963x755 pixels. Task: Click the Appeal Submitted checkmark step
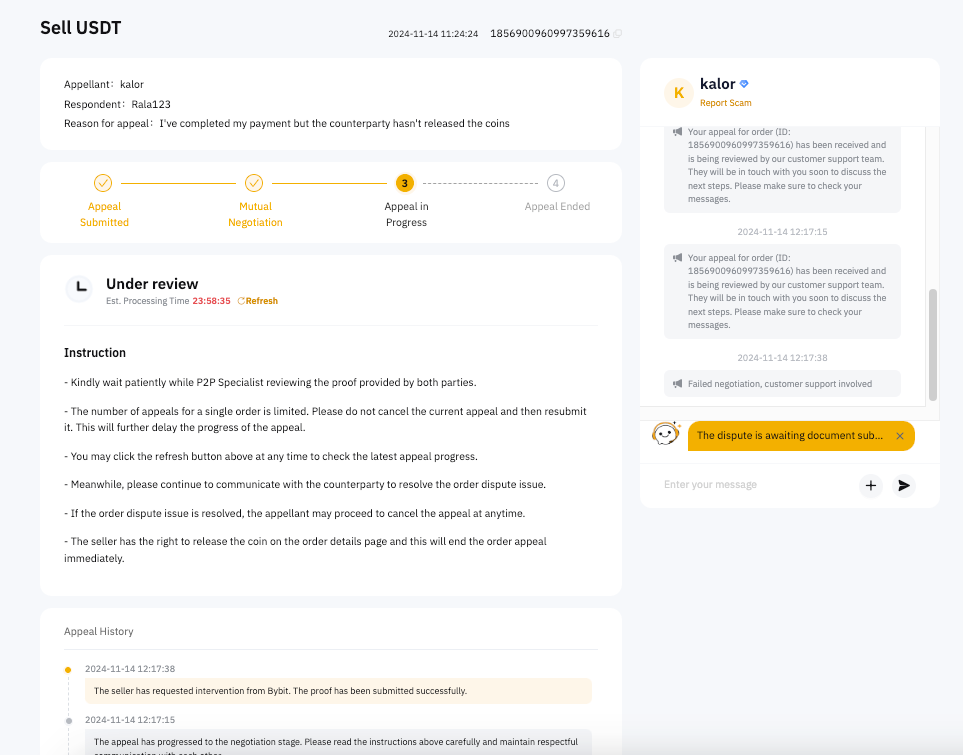click(103, 183)
